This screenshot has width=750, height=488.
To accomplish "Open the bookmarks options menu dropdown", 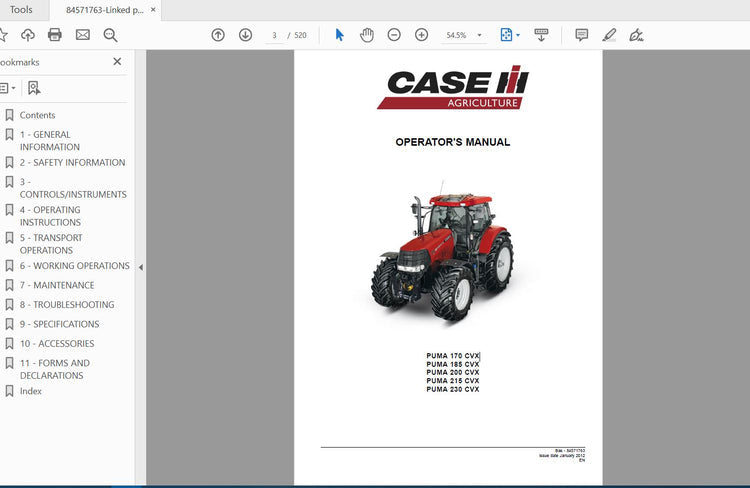I will tap(8, 88).
